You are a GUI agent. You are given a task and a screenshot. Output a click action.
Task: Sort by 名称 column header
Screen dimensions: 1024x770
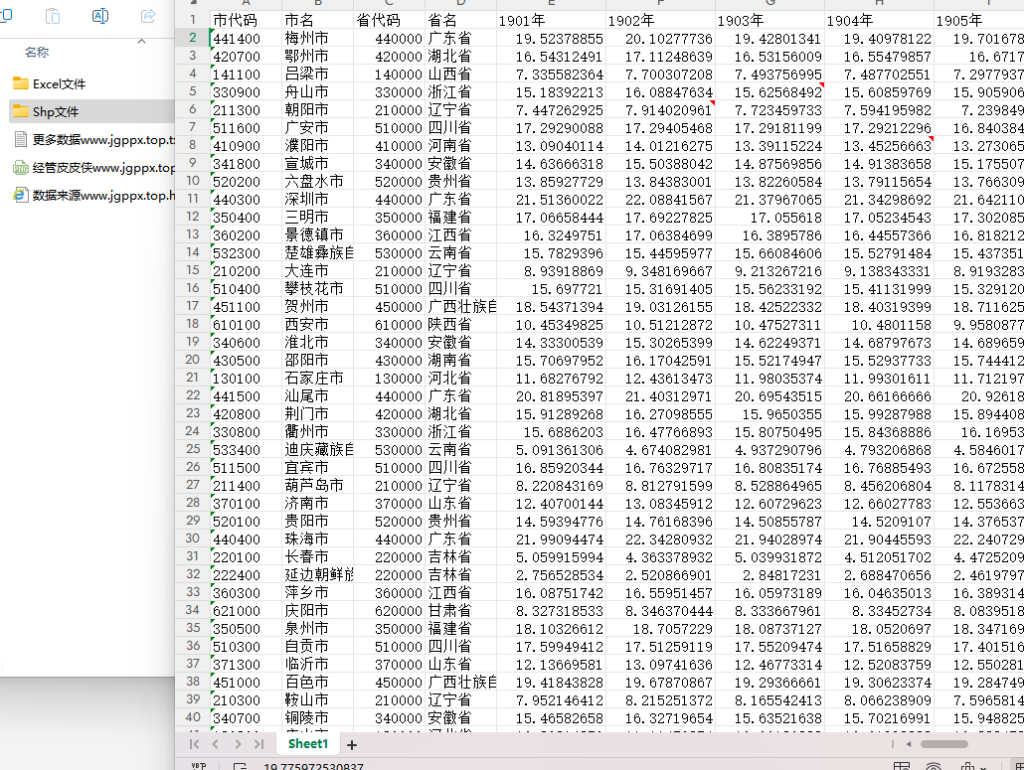(37, 52)
